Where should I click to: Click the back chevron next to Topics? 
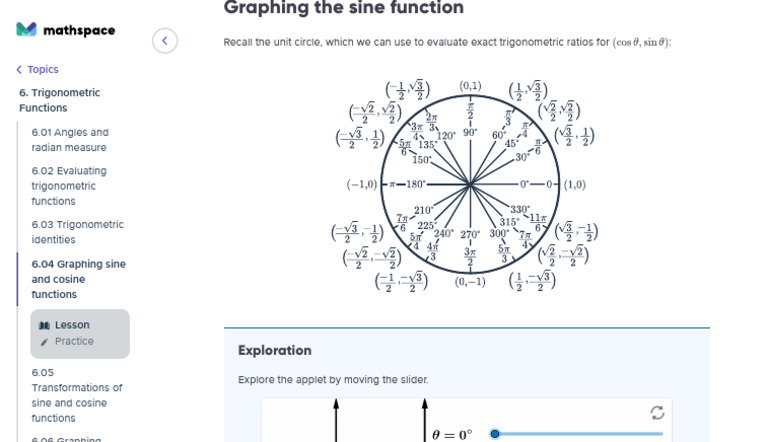click(x=19, y=70)
